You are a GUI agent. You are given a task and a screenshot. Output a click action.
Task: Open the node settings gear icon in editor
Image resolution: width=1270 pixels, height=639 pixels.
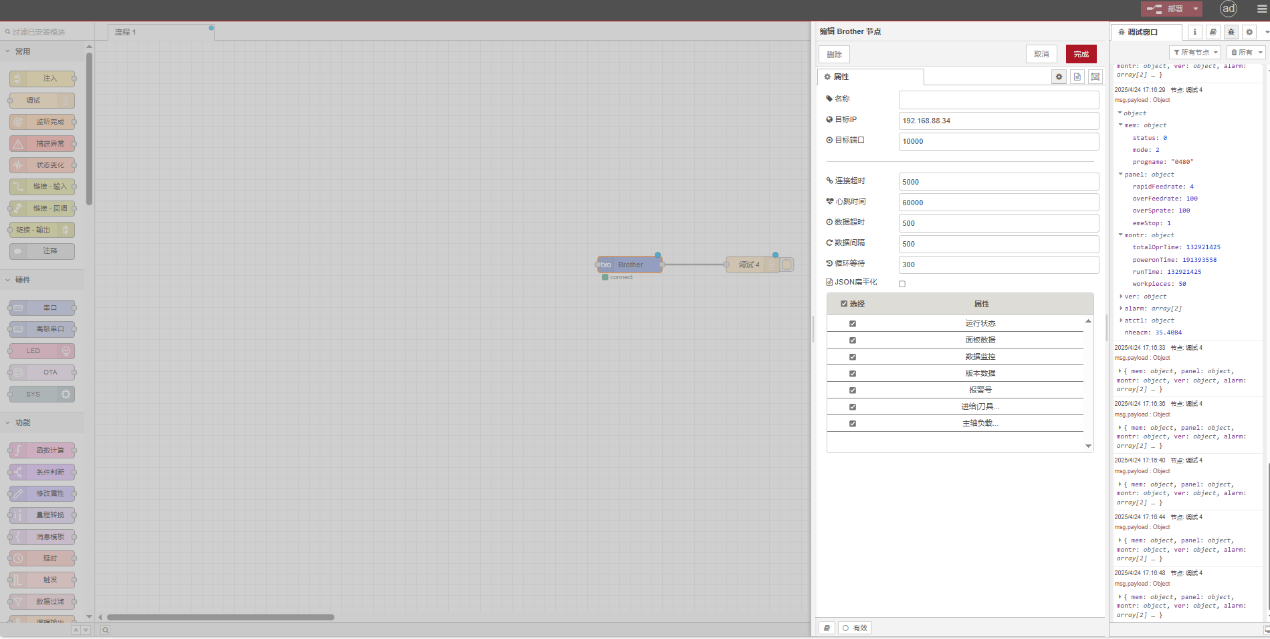point(1058,76)
